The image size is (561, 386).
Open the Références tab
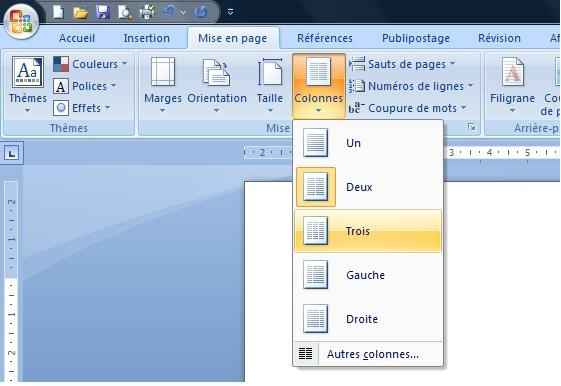coord(325,38)
